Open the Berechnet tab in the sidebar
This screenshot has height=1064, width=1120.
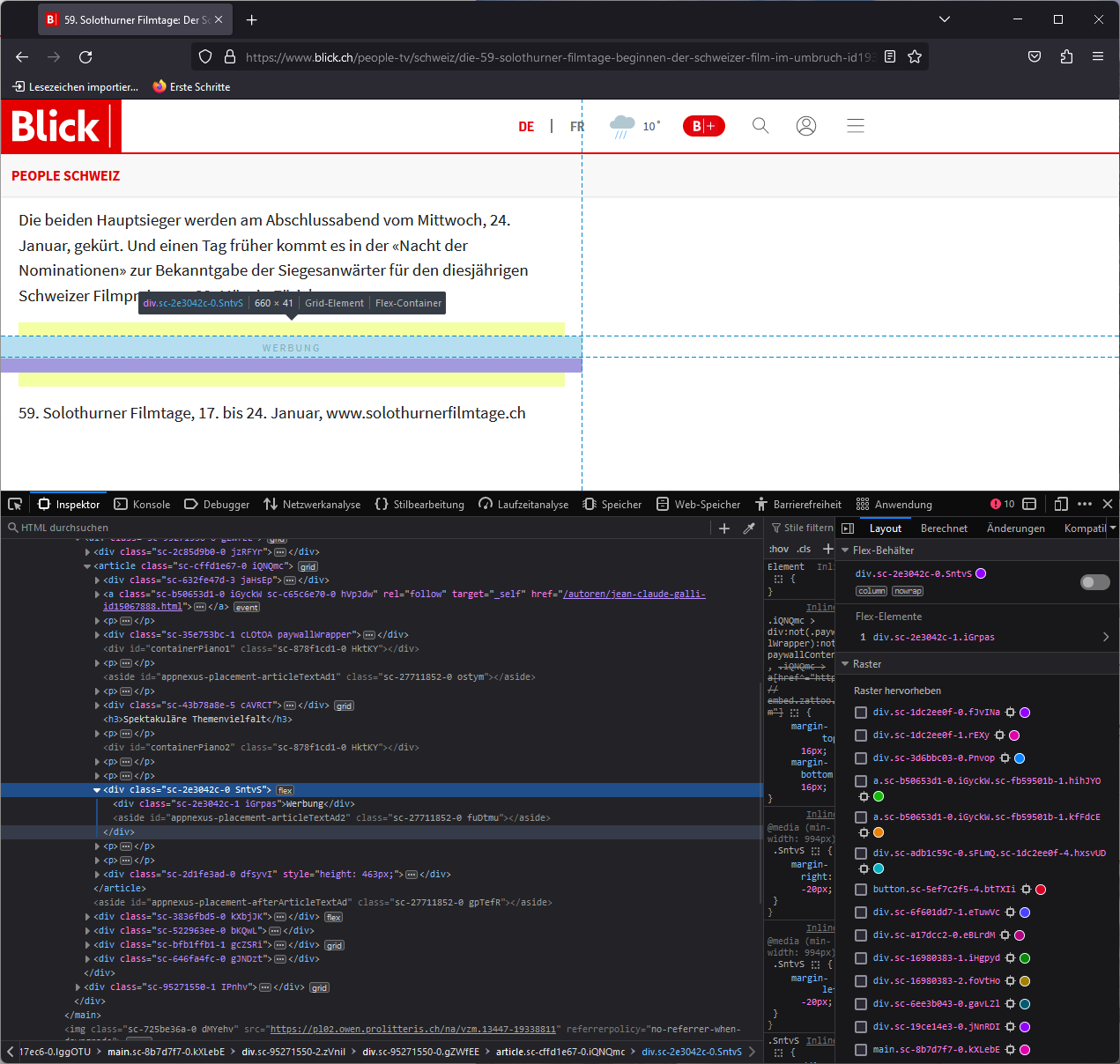click(944, 528)
